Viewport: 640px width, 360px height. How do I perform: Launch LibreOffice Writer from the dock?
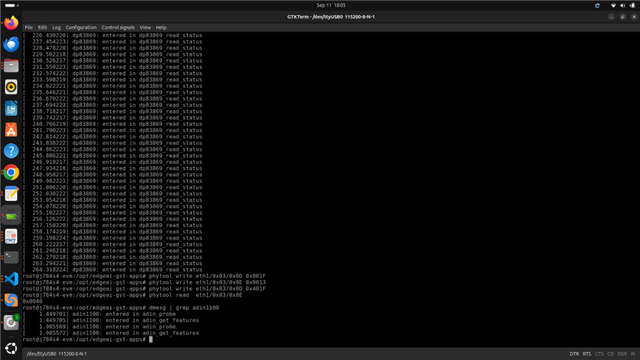[11, 109]
